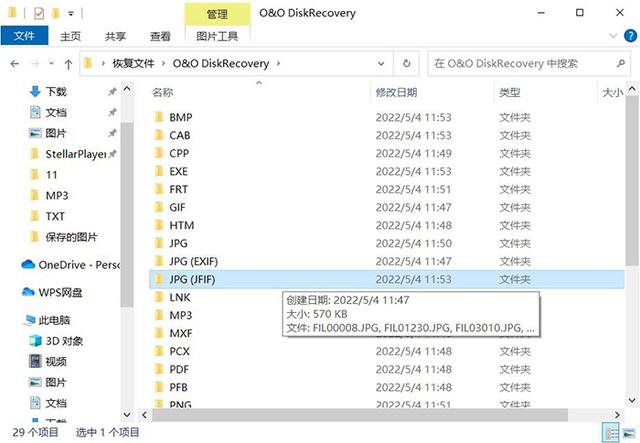Screen dimensions: 640x443
Task: Click right arrow of horizontal scrollbar
Action: tap(617, 415)
